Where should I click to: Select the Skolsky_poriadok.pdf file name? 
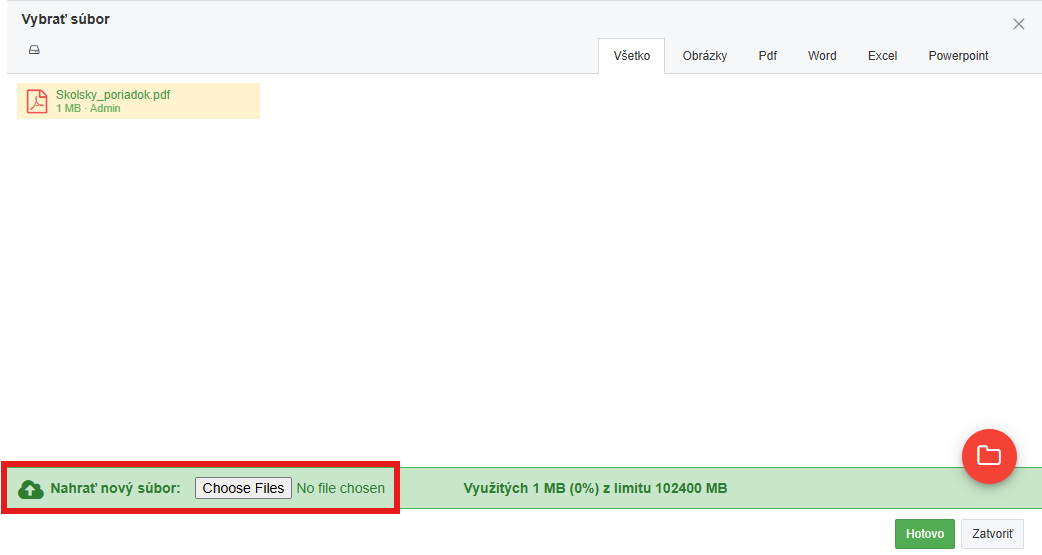pos(113,95)
